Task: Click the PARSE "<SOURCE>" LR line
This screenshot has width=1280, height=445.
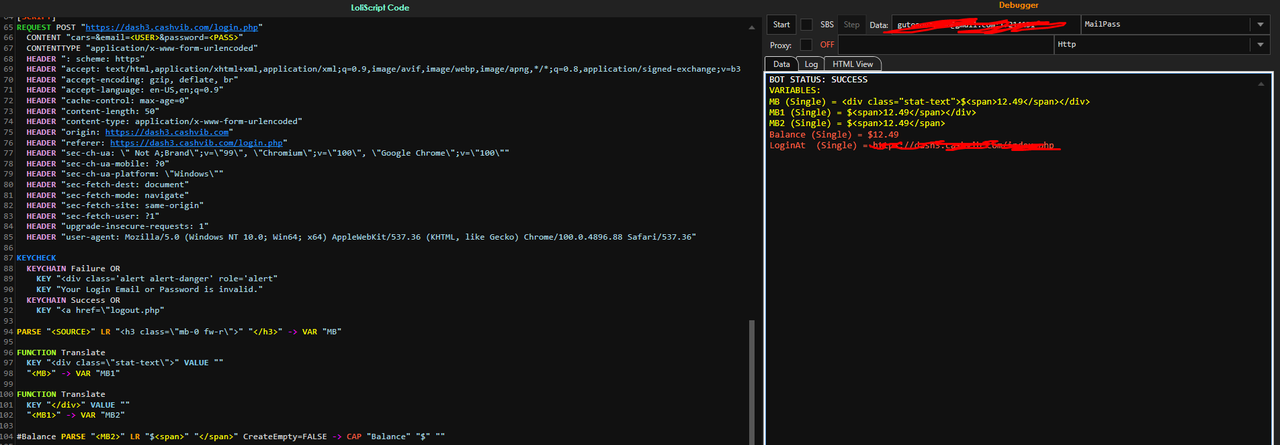Action: pyautogui.click(x=180, y=331)
